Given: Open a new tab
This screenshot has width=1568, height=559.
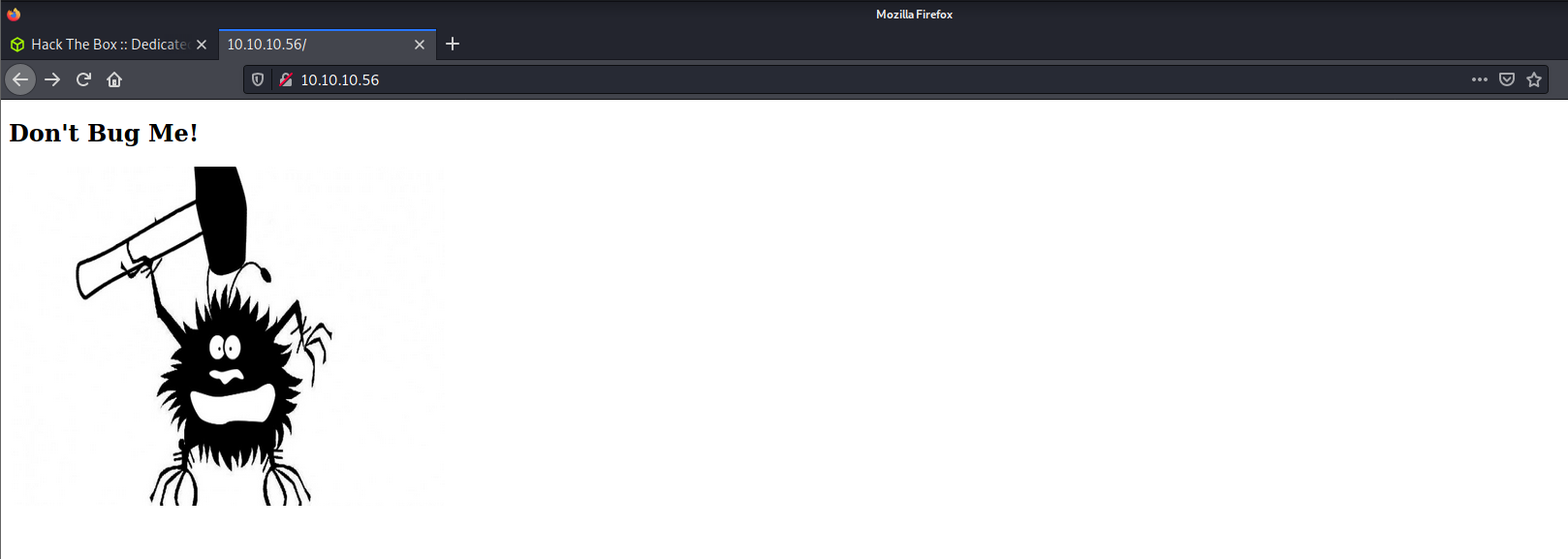Looking at the screenshot, I should click(x=453, y=44).
